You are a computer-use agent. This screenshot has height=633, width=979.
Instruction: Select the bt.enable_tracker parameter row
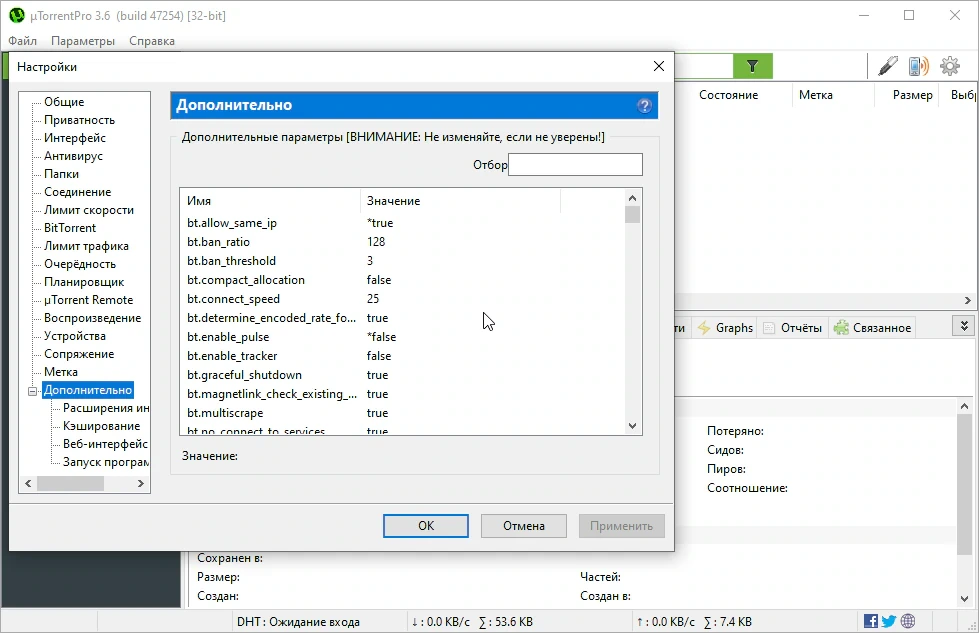(x=402, y=356)
